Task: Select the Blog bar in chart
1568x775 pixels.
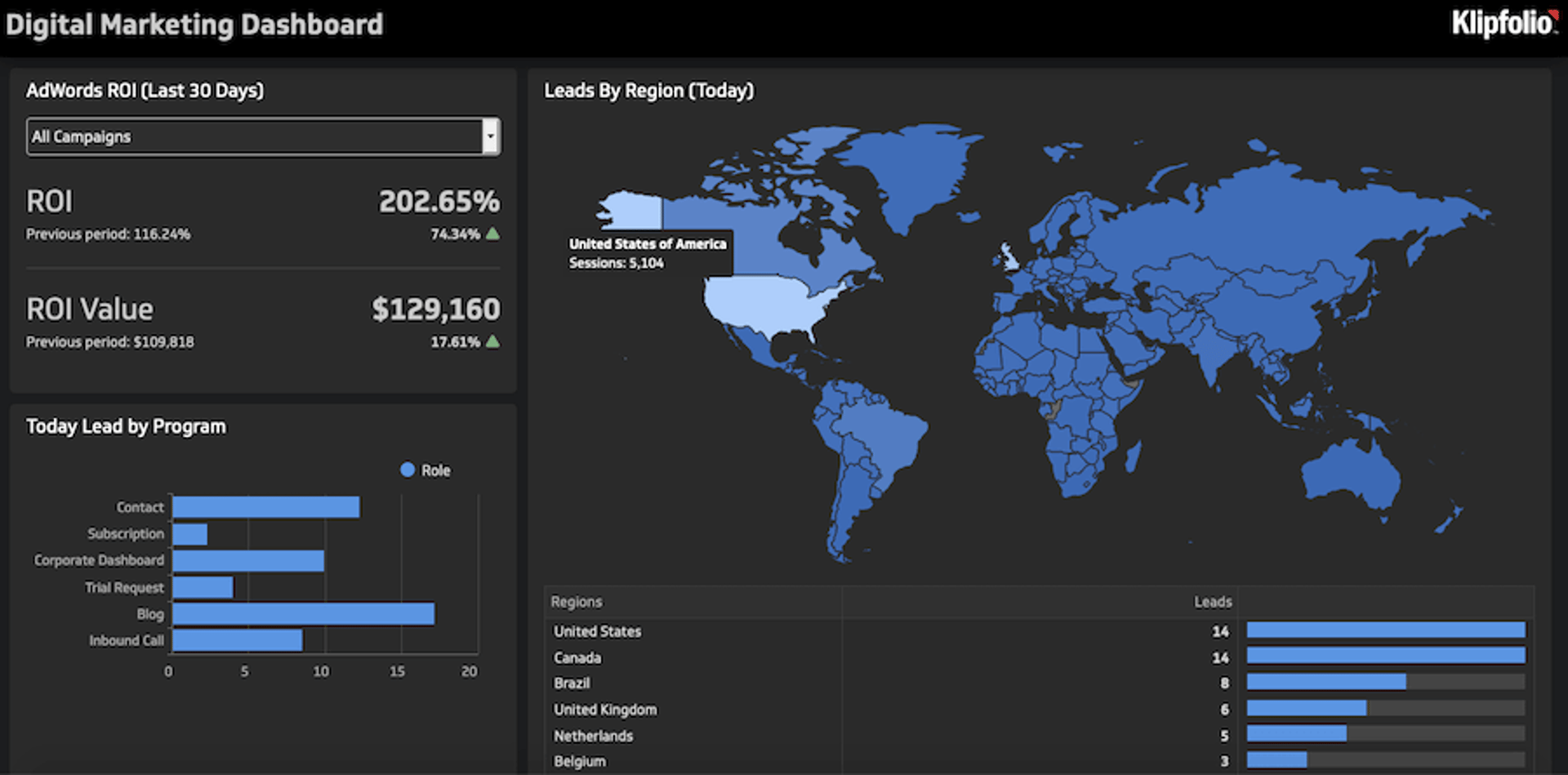Action: click(303, 614)
